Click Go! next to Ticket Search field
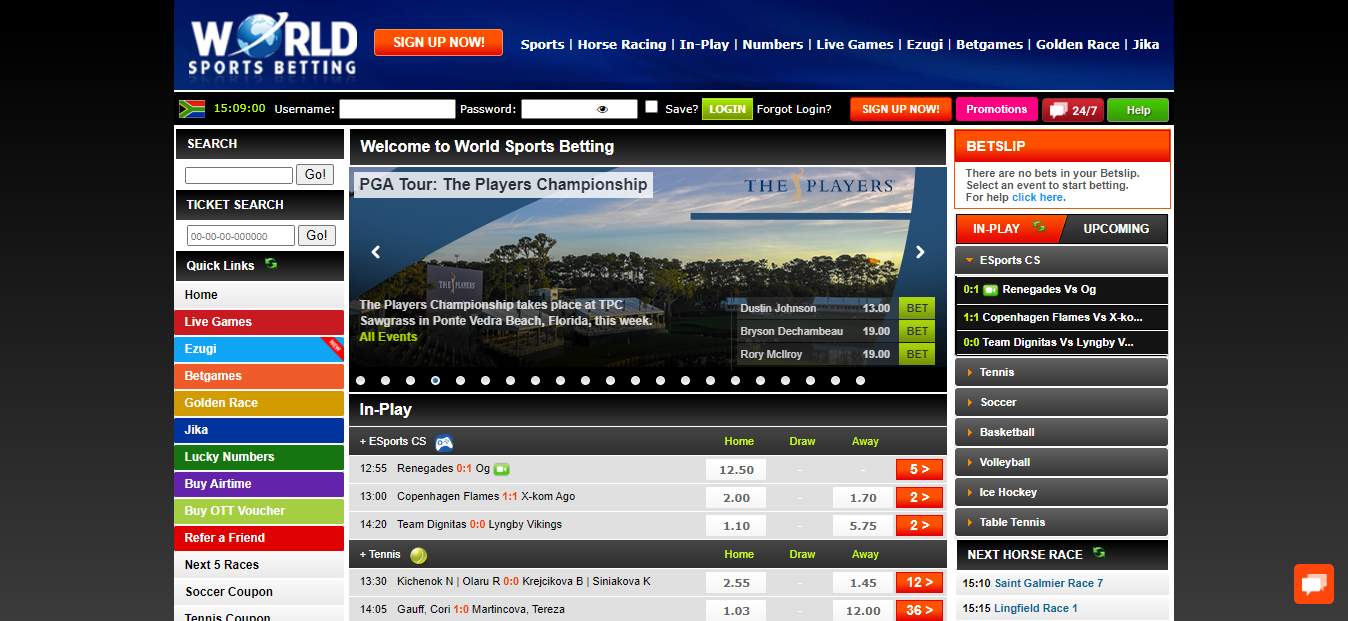 point(317,236)
